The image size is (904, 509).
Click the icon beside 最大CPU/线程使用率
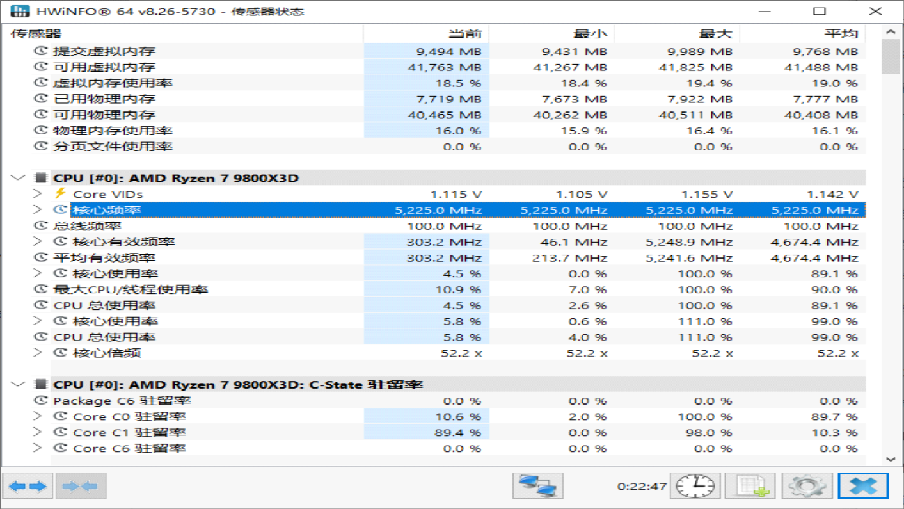pos(40,289)
